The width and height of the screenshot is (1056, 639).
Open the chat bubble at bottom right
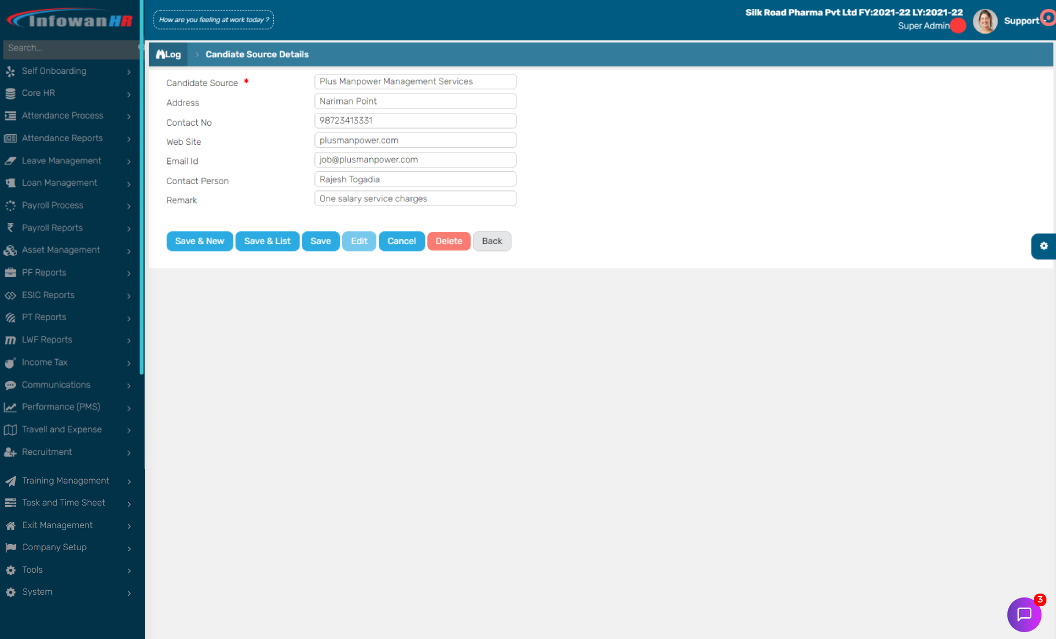pyautogui.click(x=1025, y=614)
